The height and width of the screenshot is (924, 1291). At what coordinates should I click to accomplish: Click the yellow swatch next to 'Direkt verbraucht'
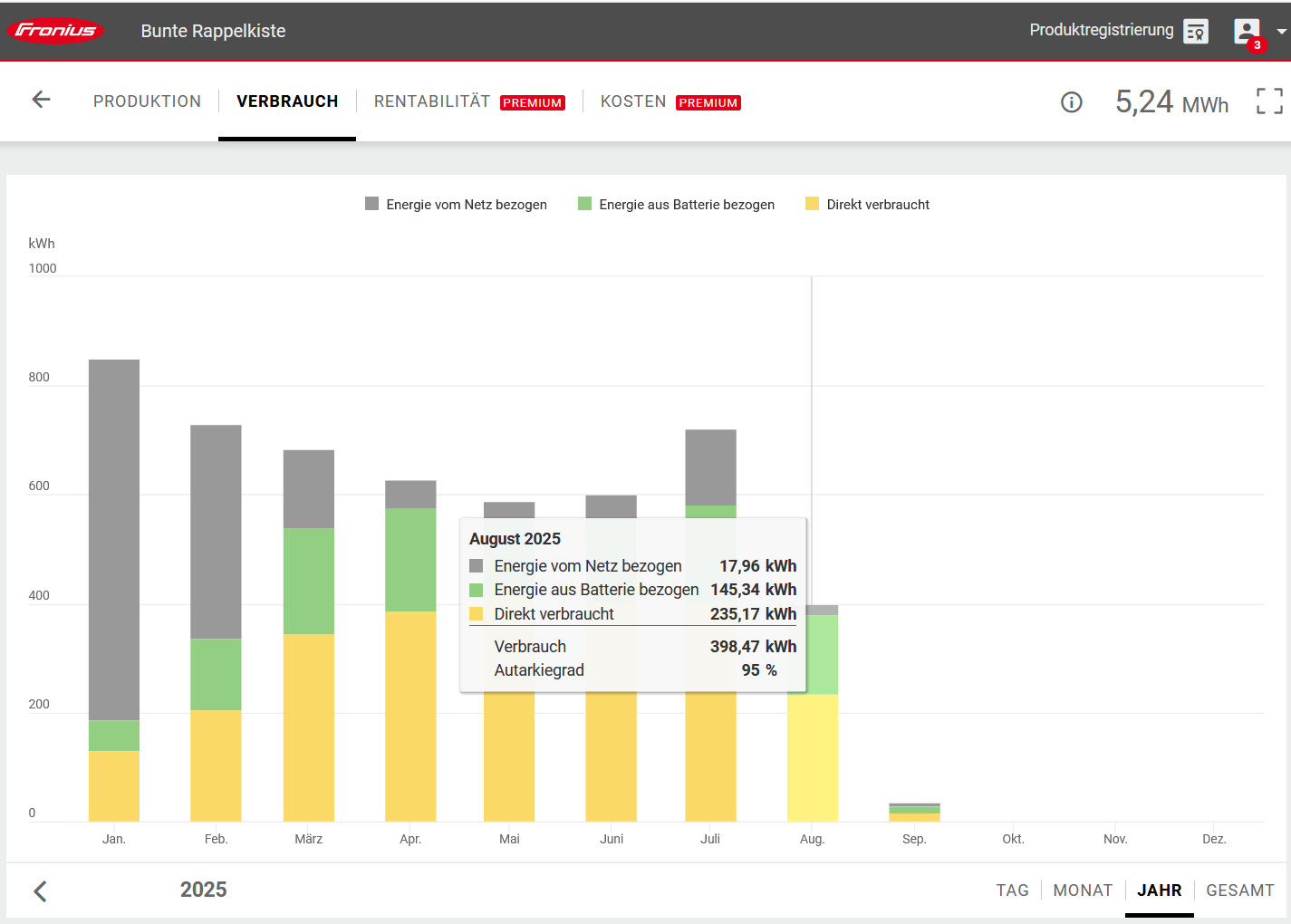[813, 204]
